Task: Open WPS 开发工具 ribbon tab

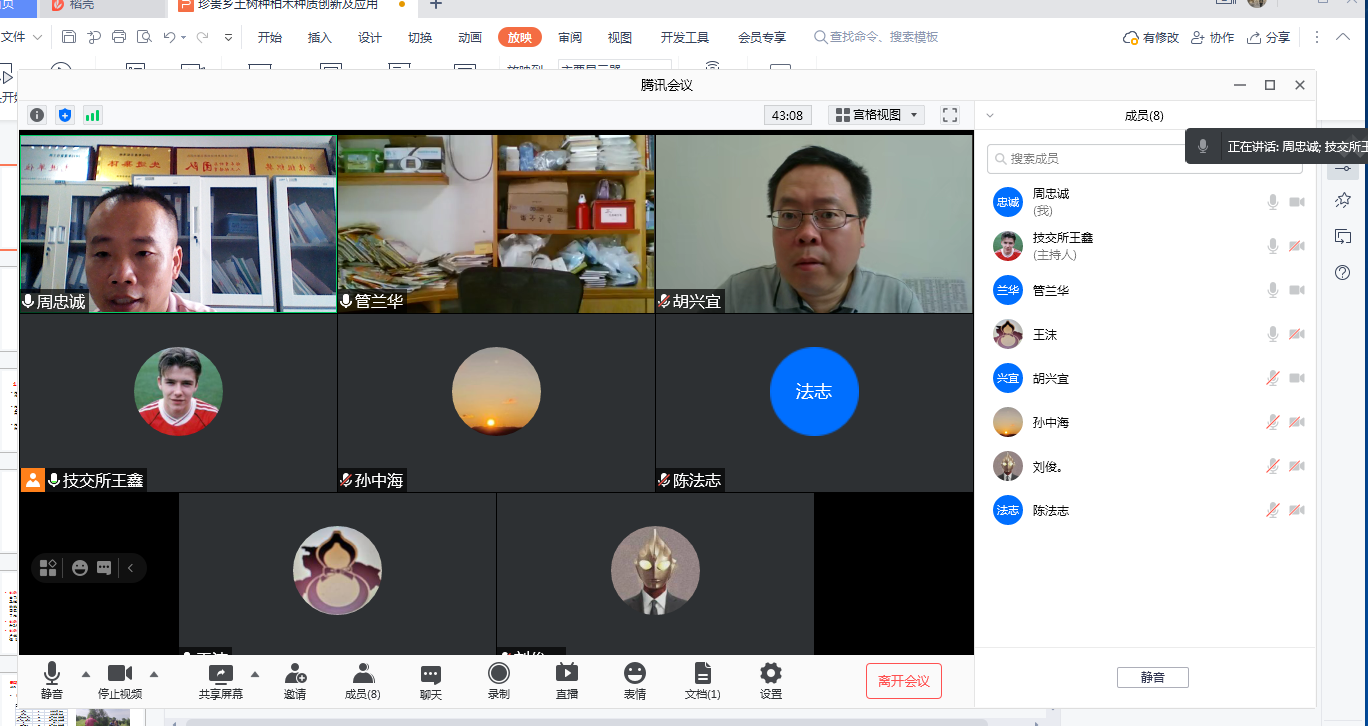Action: [685, 38]
